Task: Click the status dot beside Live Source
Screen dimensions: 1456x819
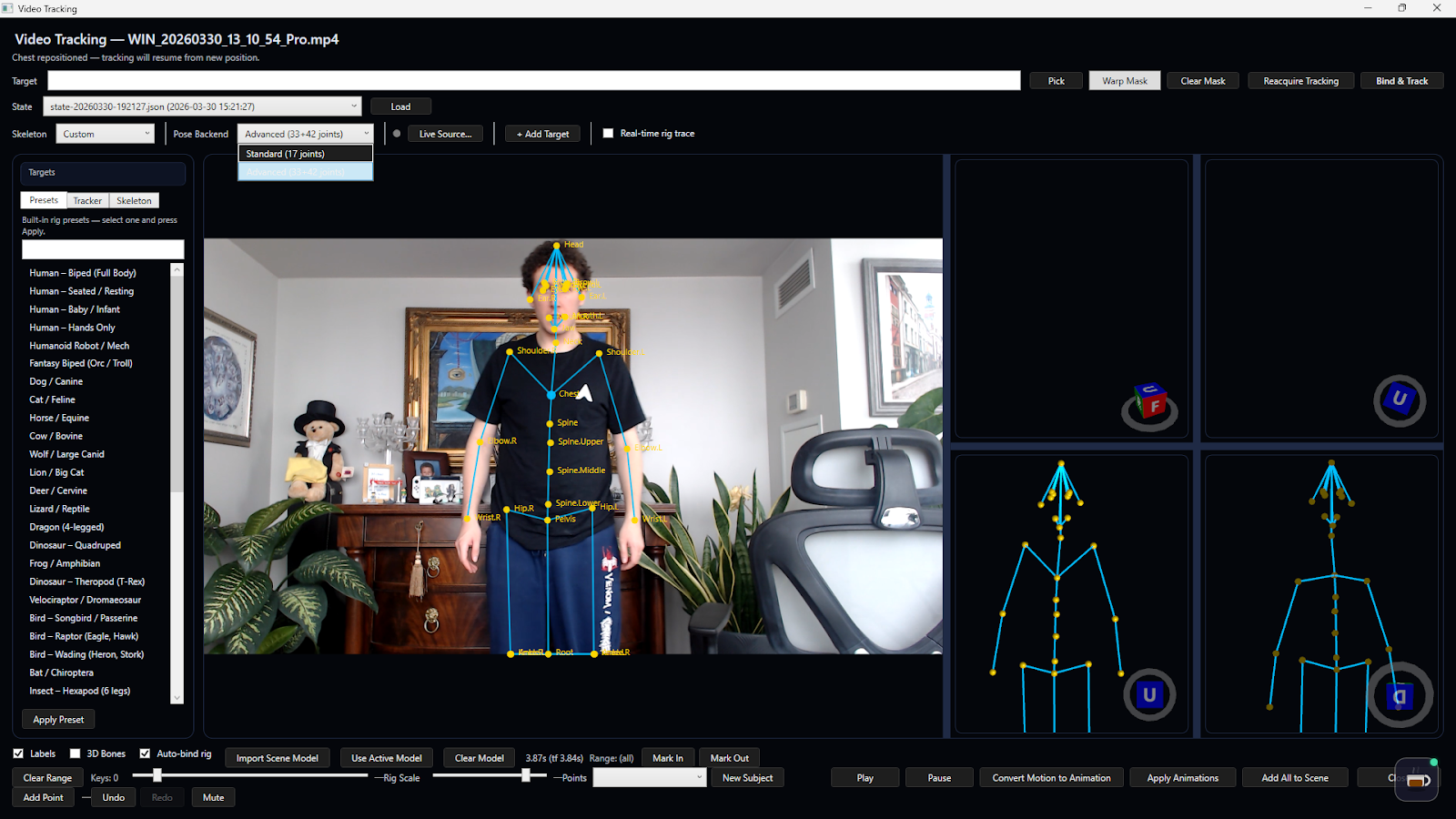Action: [x=396, y=133]
